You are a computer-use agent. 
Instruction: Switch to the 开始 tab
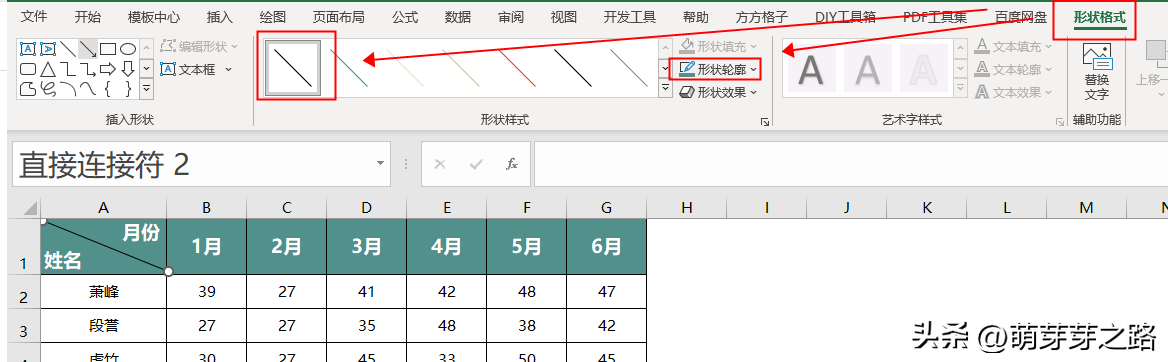89,16
